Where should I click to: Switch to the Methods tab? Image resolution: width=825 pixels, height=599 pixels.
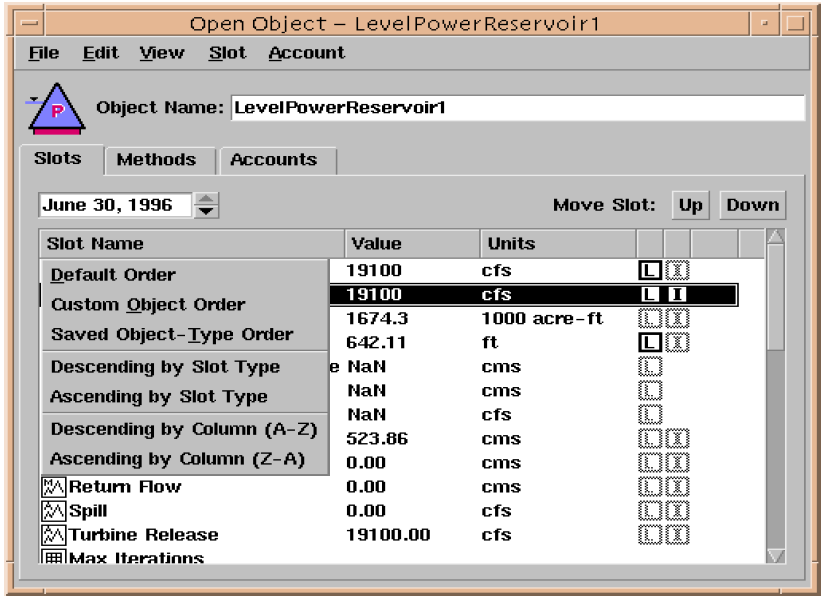point(156,160)
